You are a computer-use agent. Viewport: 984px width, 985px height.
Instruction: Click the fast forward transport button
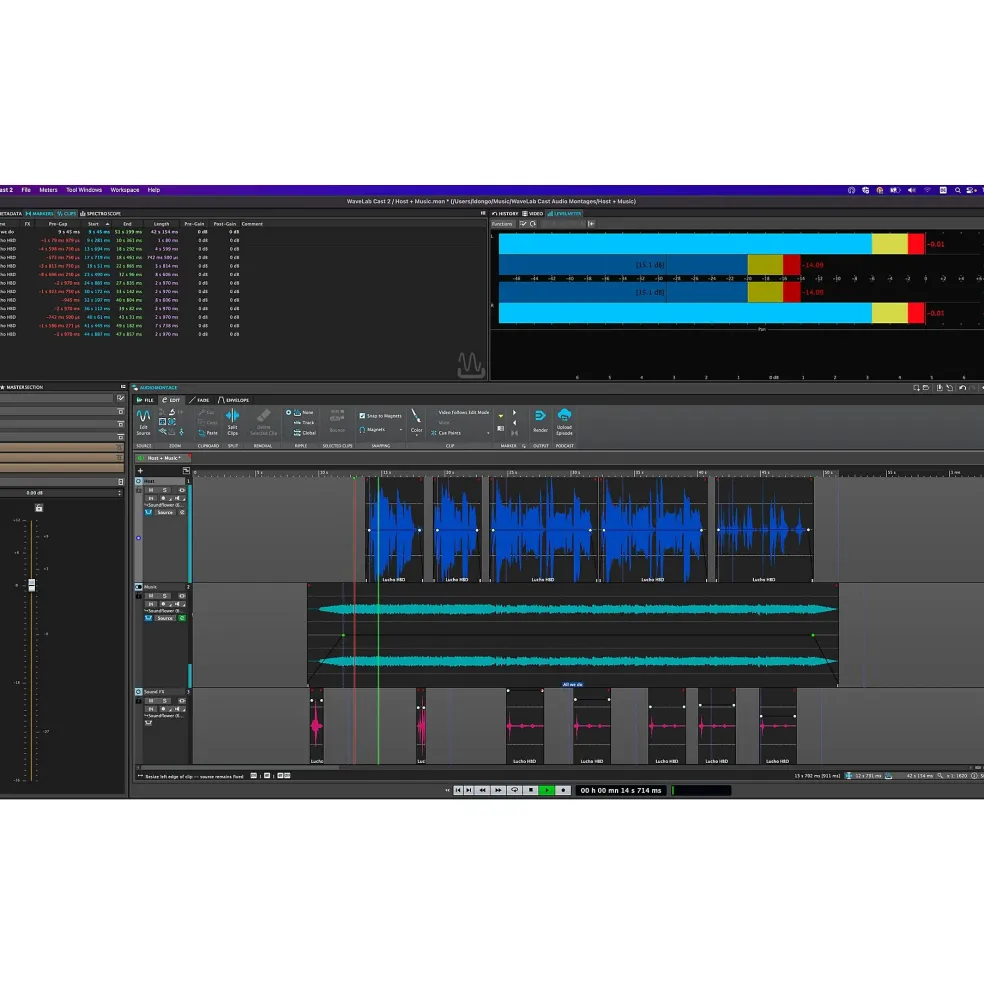[498, 790]
